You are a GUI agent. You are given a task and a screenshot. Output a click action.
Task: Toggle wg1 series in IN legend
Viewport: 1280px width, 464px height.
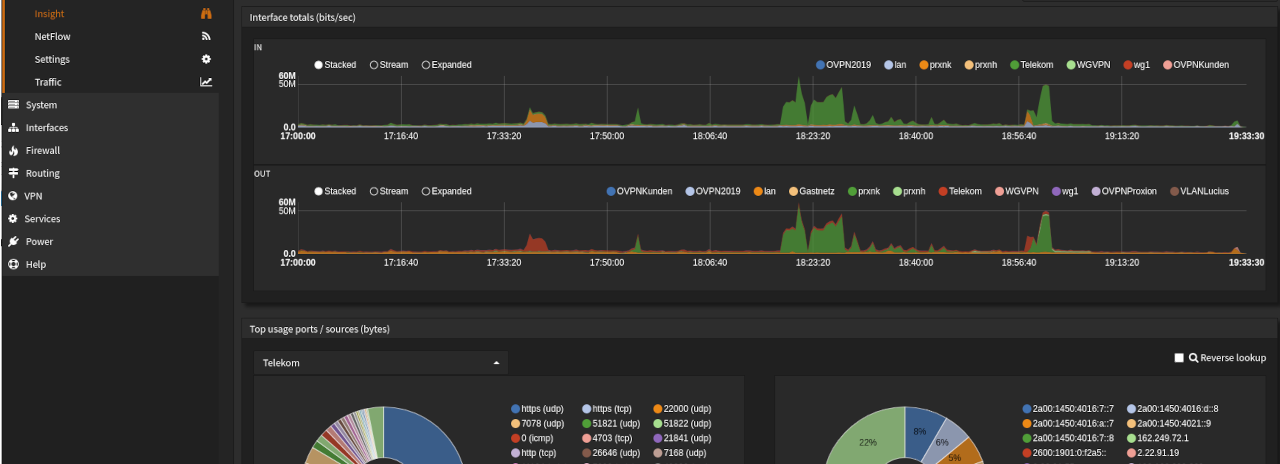[1136, 65]
